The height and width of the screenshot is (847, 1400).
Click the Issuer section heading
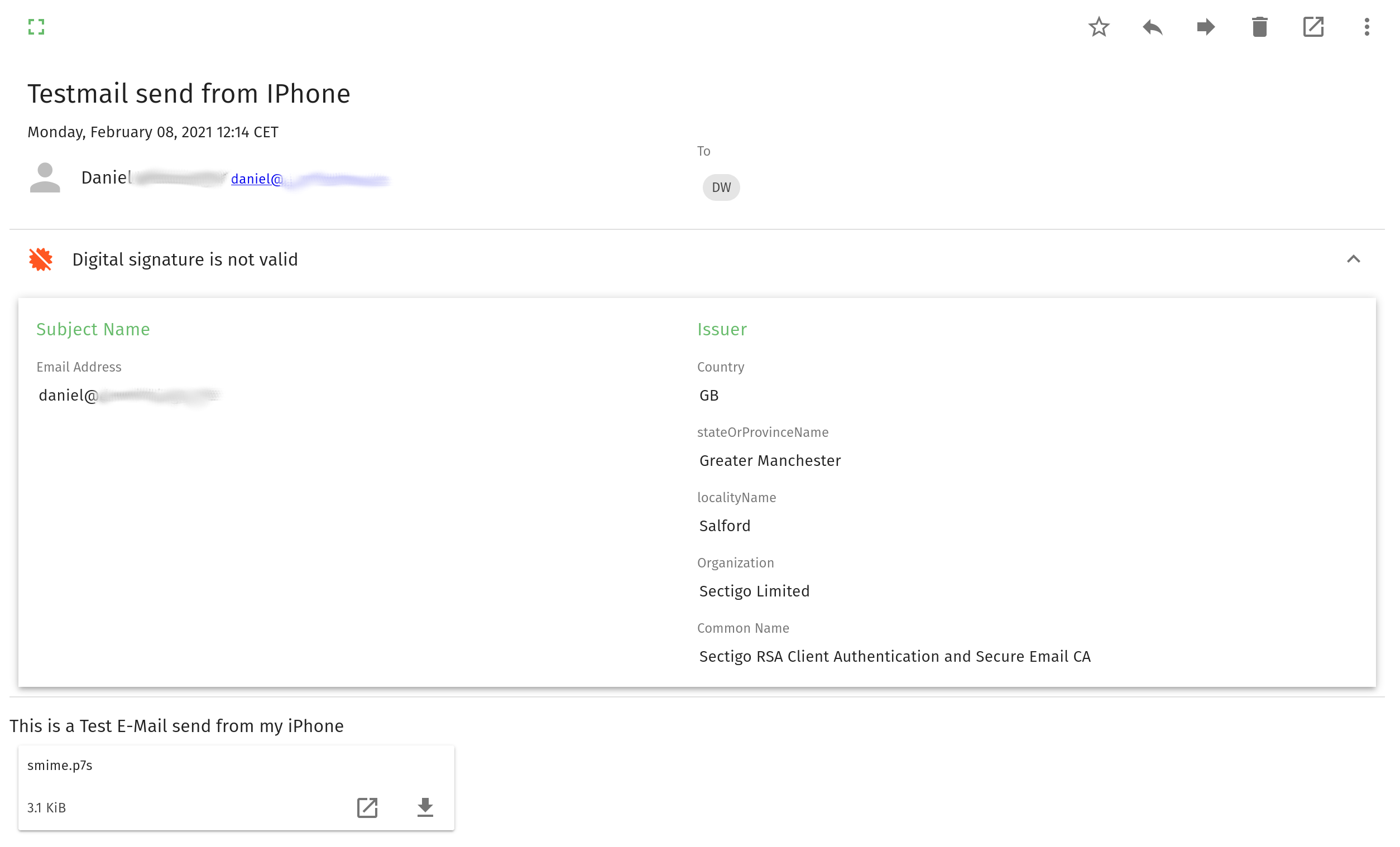tap(722, 330)
